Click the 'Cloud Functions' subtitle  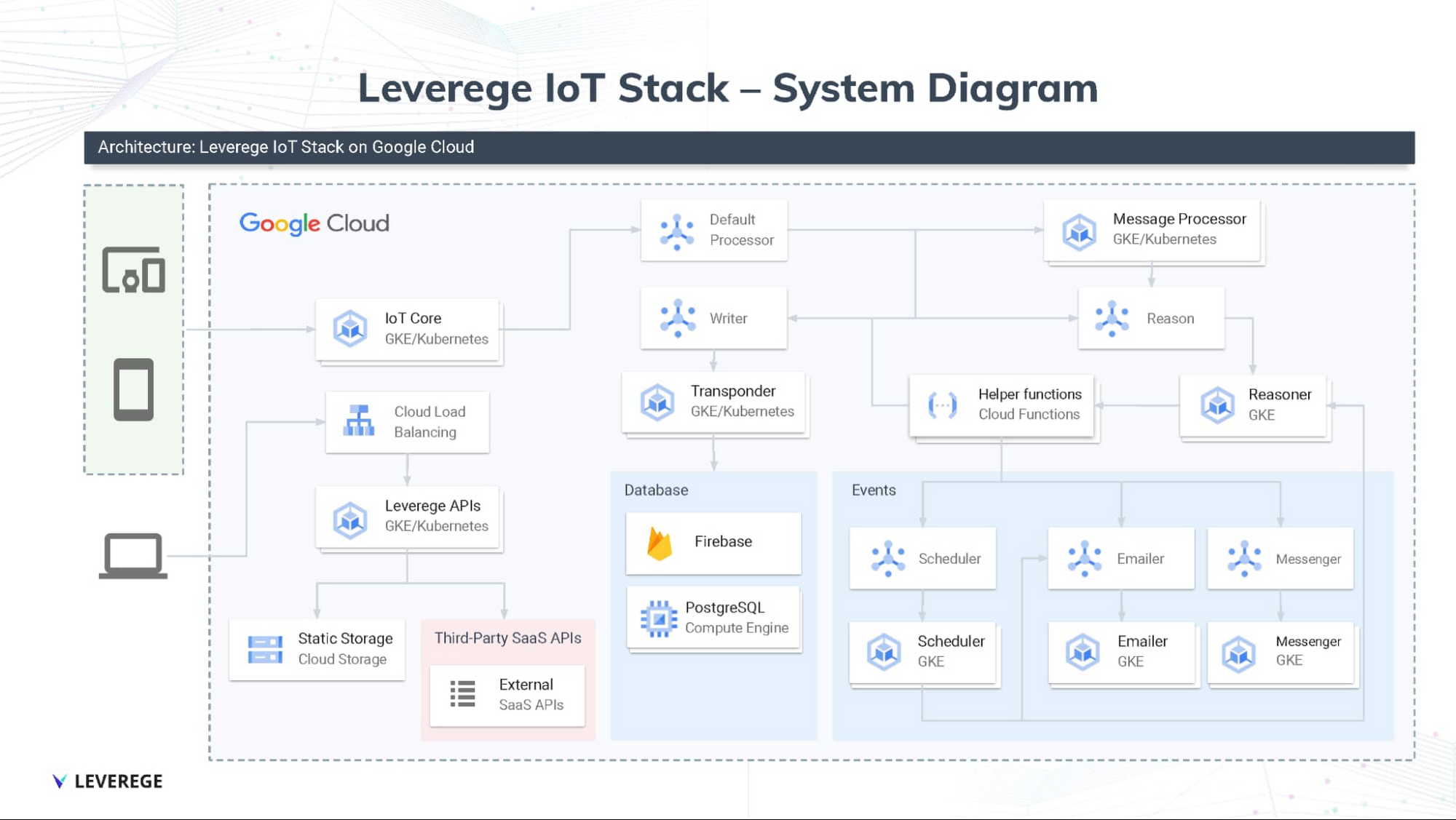click(x=1029, y=414)
